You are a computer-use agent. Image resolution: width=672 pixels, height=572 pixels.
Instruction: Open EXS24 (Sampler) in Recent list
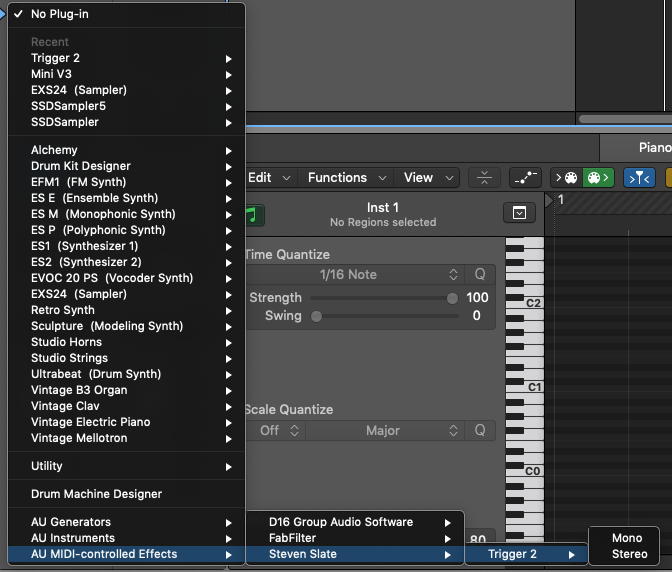(x=126, y=90)
